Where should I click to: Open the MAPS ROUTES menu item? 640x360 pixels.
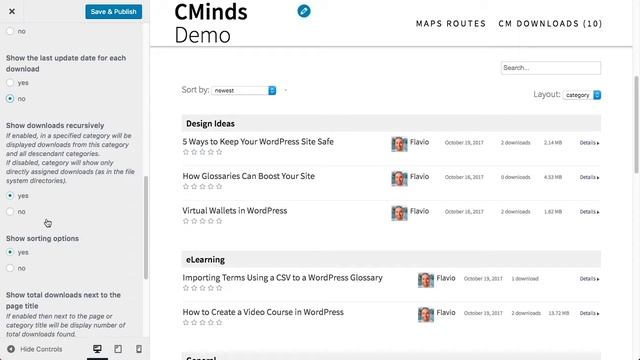coord(451,24)
